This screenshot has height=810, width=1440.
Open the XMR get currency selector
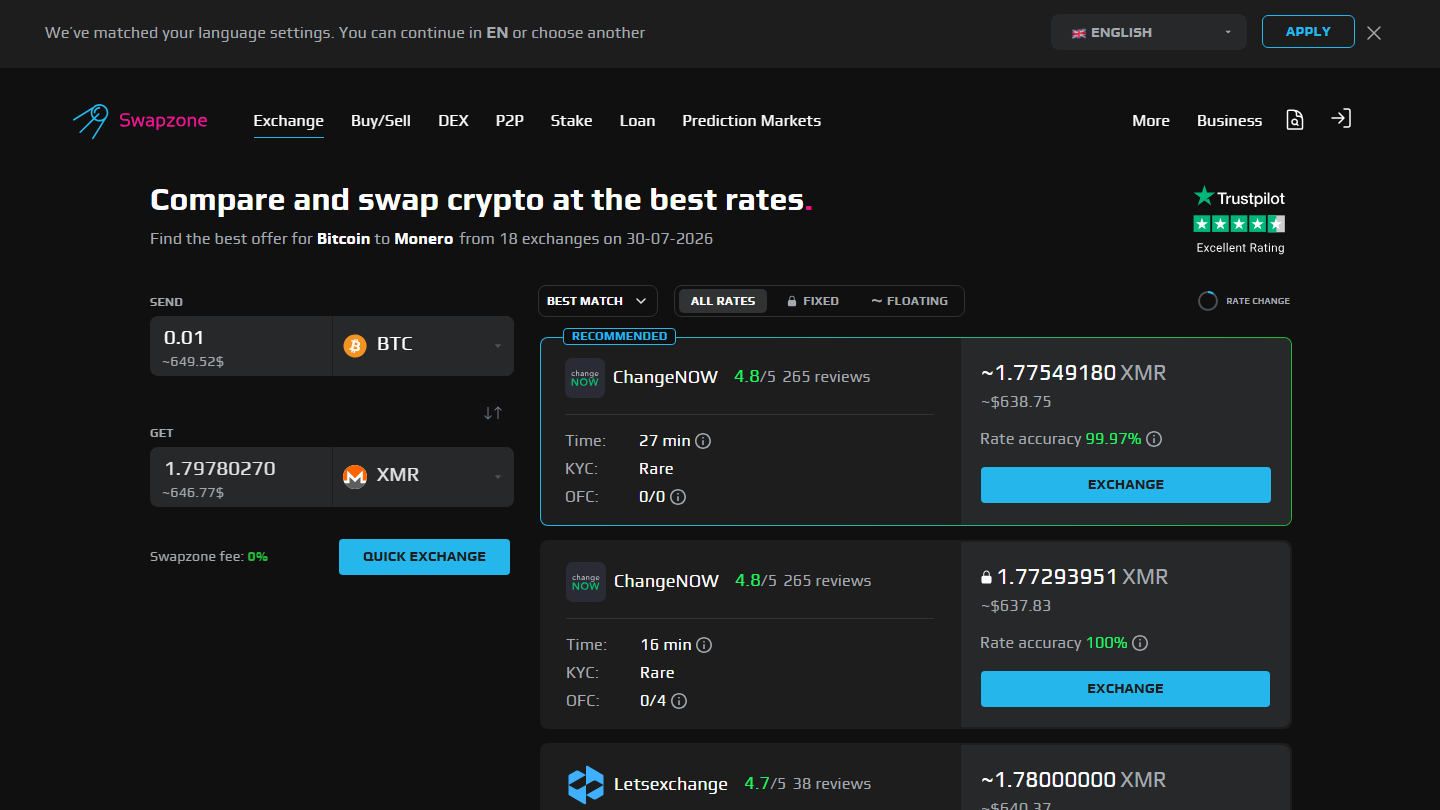point(423,477)
